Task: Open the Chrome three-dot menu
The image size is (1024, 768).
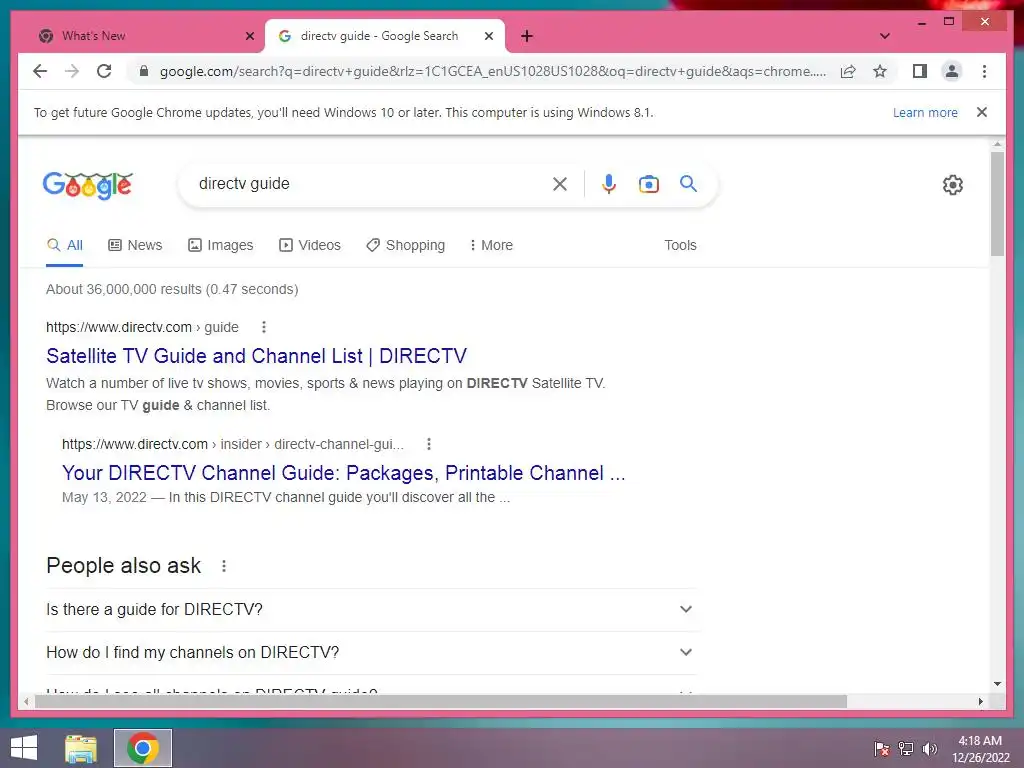Action: click(x=984, y=71)
